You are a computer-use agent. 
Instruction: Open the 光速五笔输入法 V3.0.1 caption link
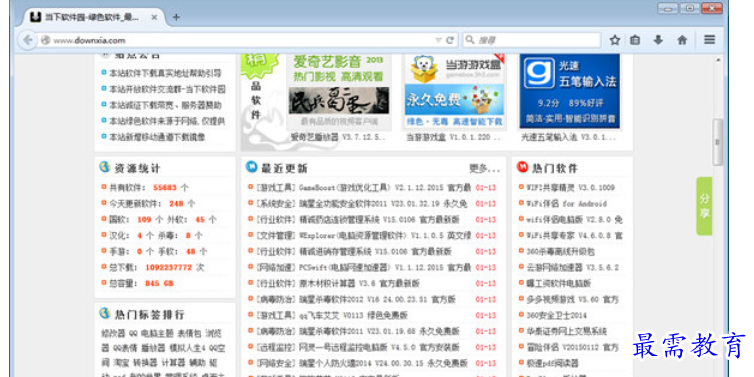(568, 137)
